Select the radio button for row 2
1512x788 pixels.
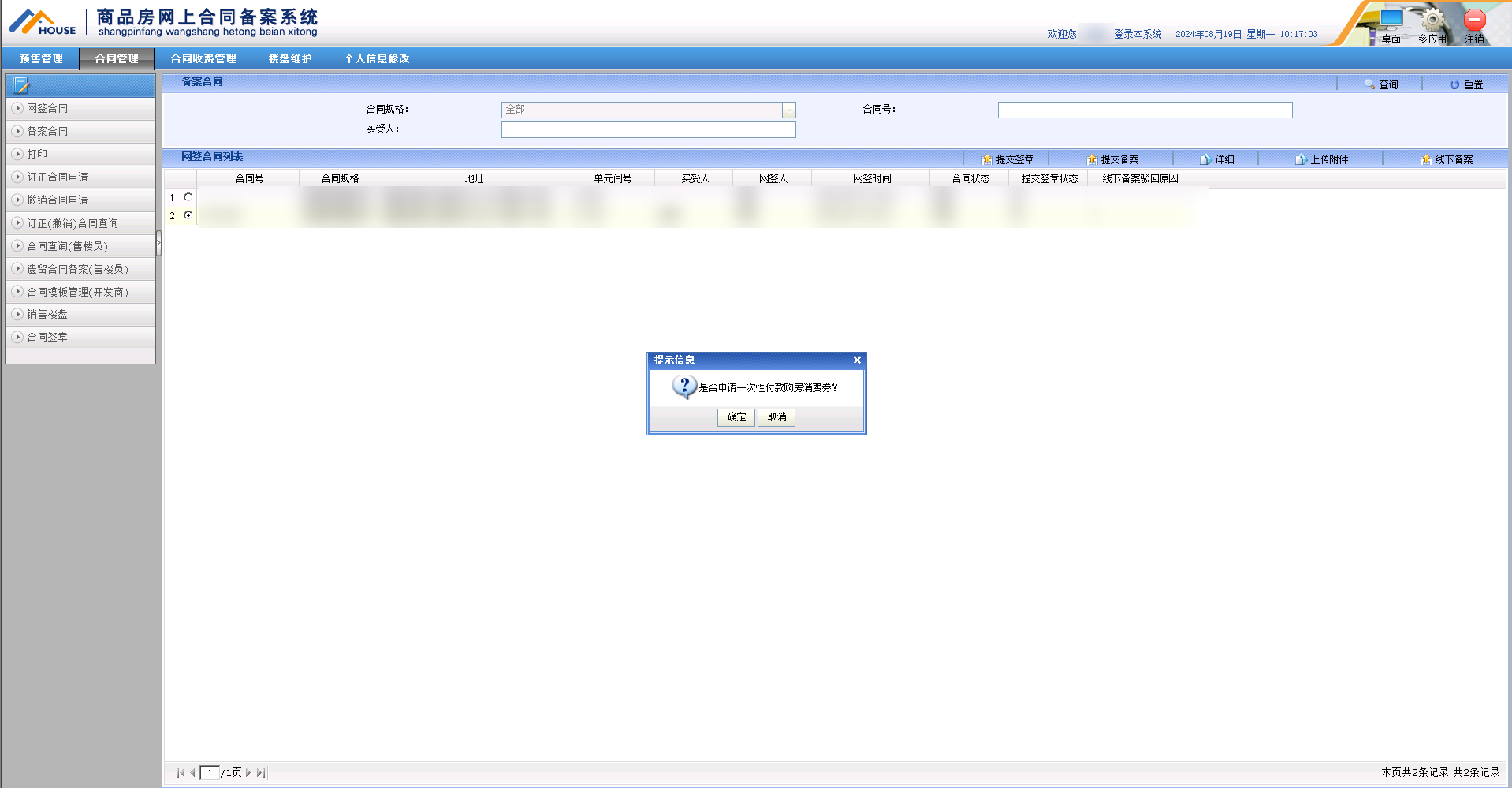click(188, 215)
